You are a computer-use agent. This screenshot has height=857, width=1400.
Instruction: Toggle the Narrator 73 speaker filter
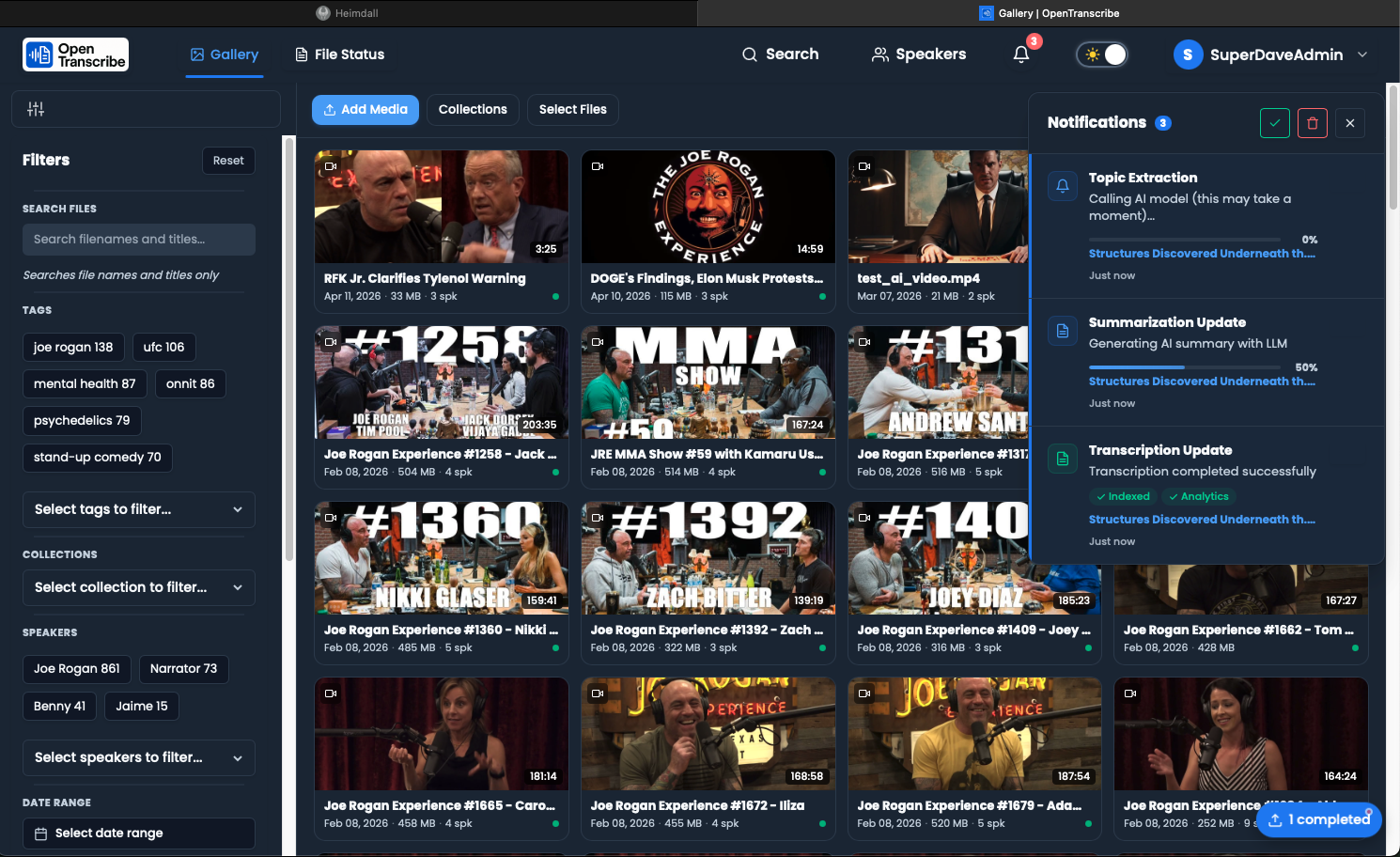point(184,669)
